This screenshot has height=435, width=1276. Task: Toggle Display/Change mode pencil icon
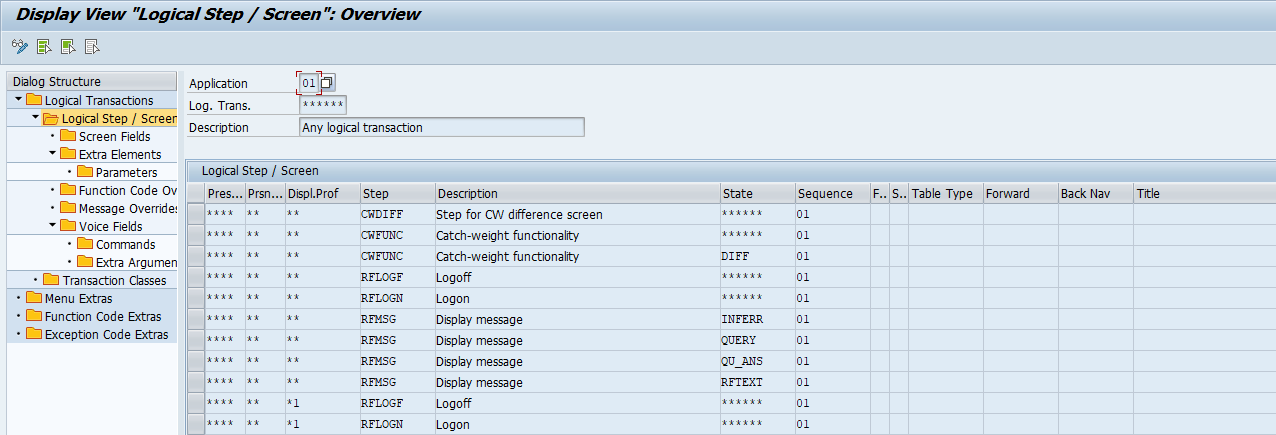19,46
